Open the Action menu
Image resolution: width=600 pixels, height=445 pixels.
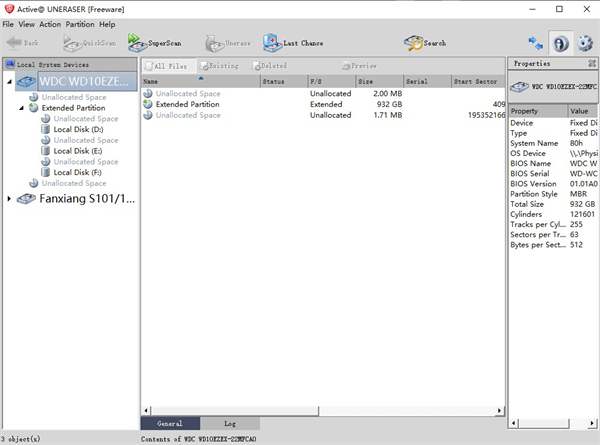point(50,24)
